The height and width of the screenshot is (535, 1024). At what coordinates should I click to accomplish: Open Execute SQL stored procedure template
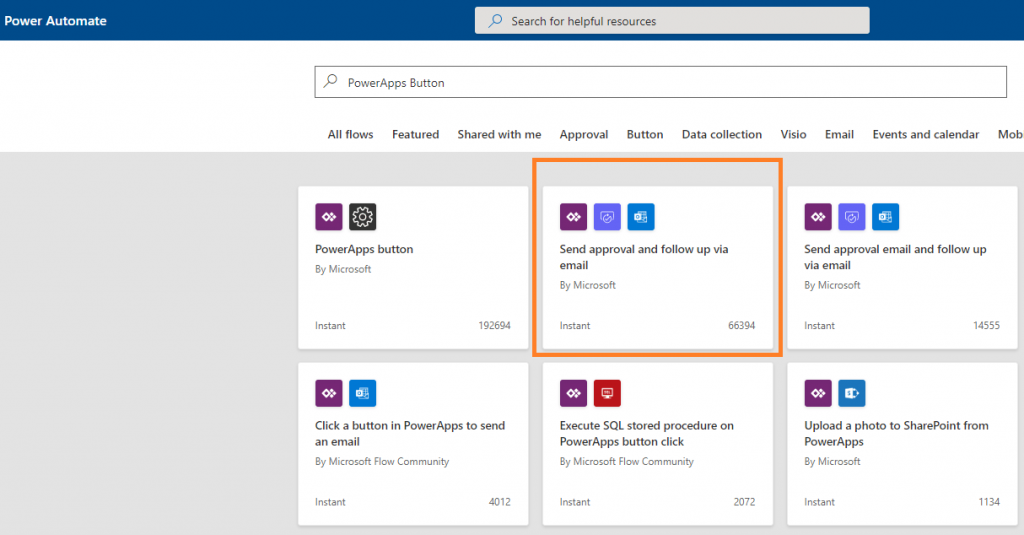[658, 444]
